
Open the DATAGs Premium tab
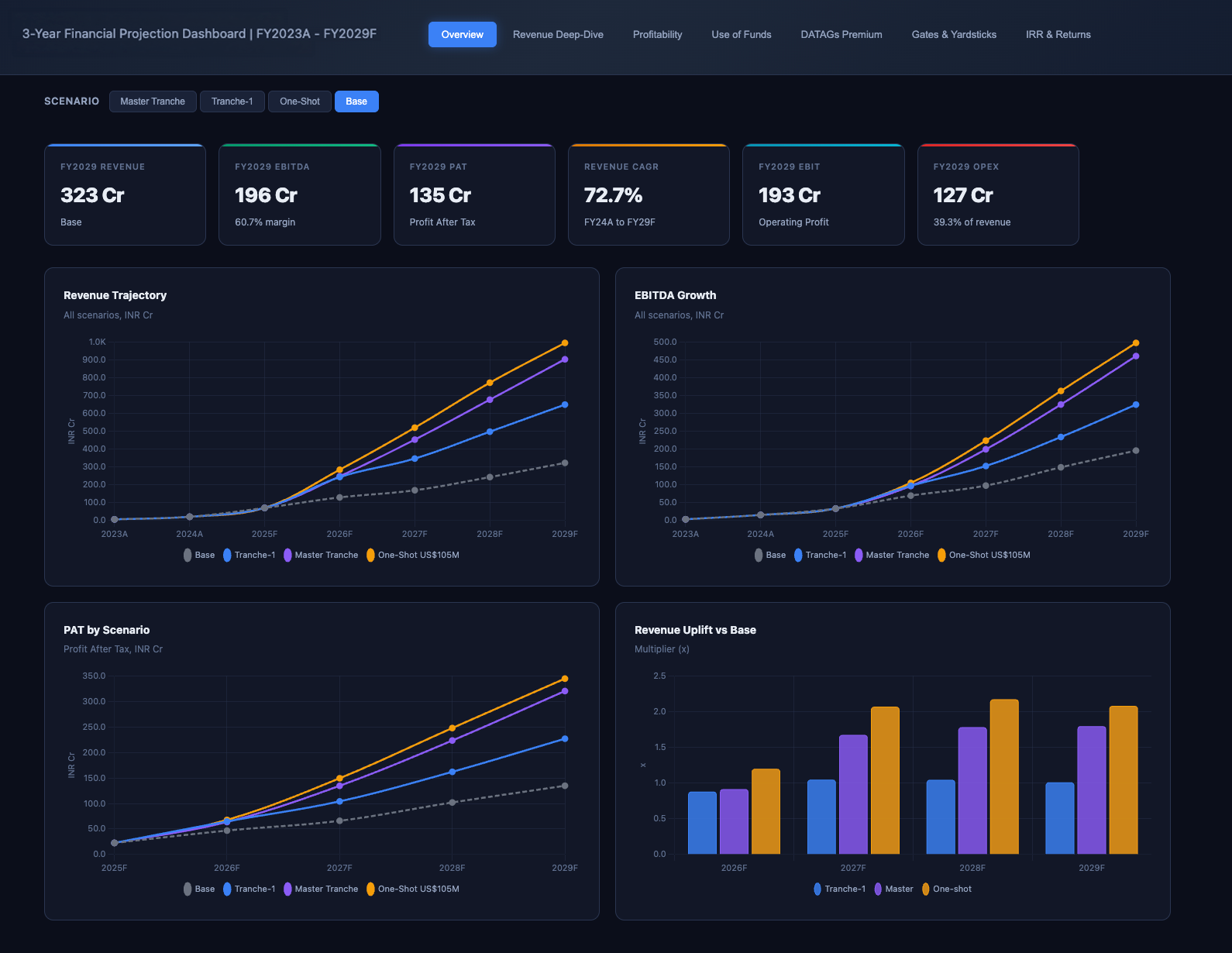coord(841,35)
